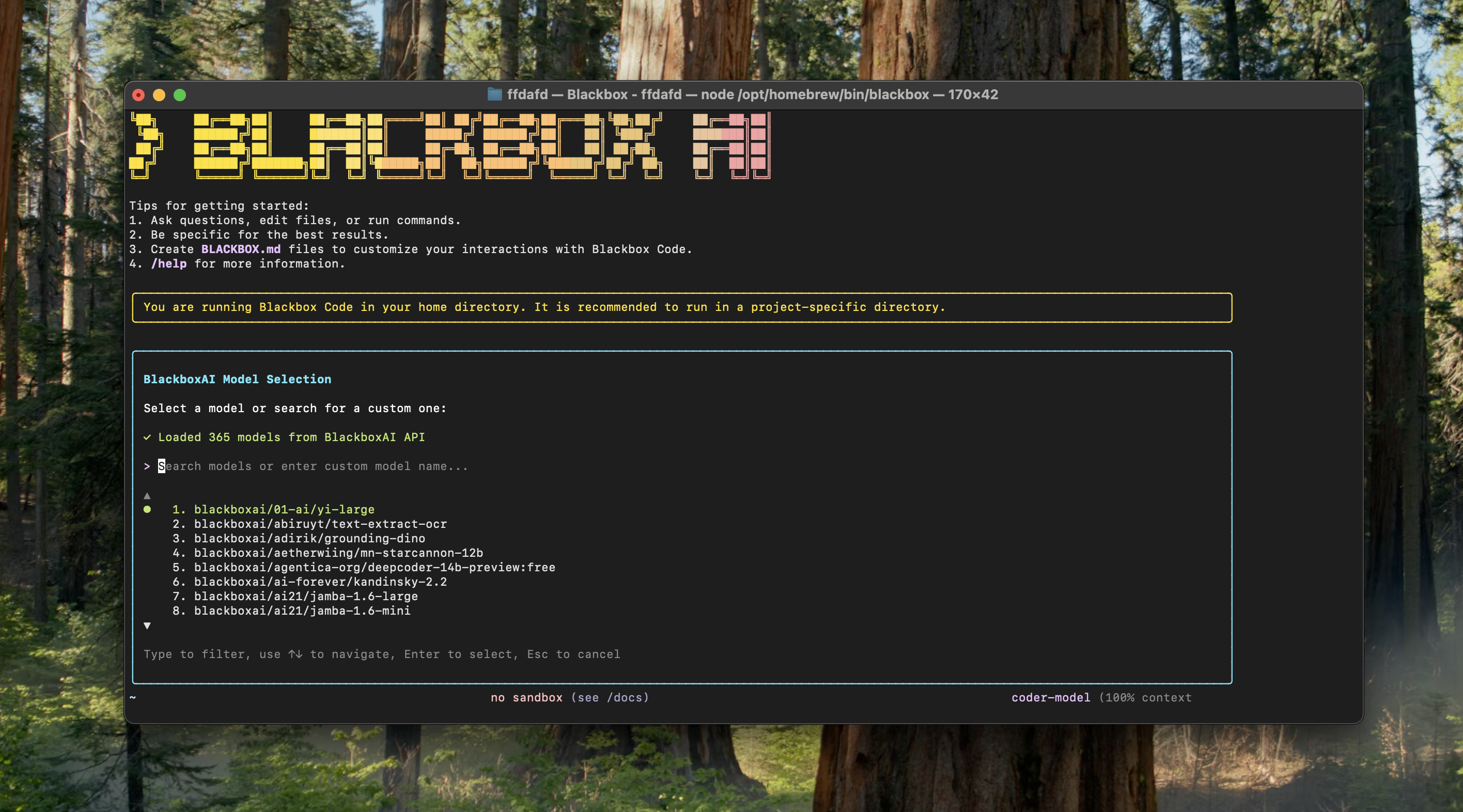Click the pink prompt arrow before search
The image size is (1463, 812).
click(147, 466)
